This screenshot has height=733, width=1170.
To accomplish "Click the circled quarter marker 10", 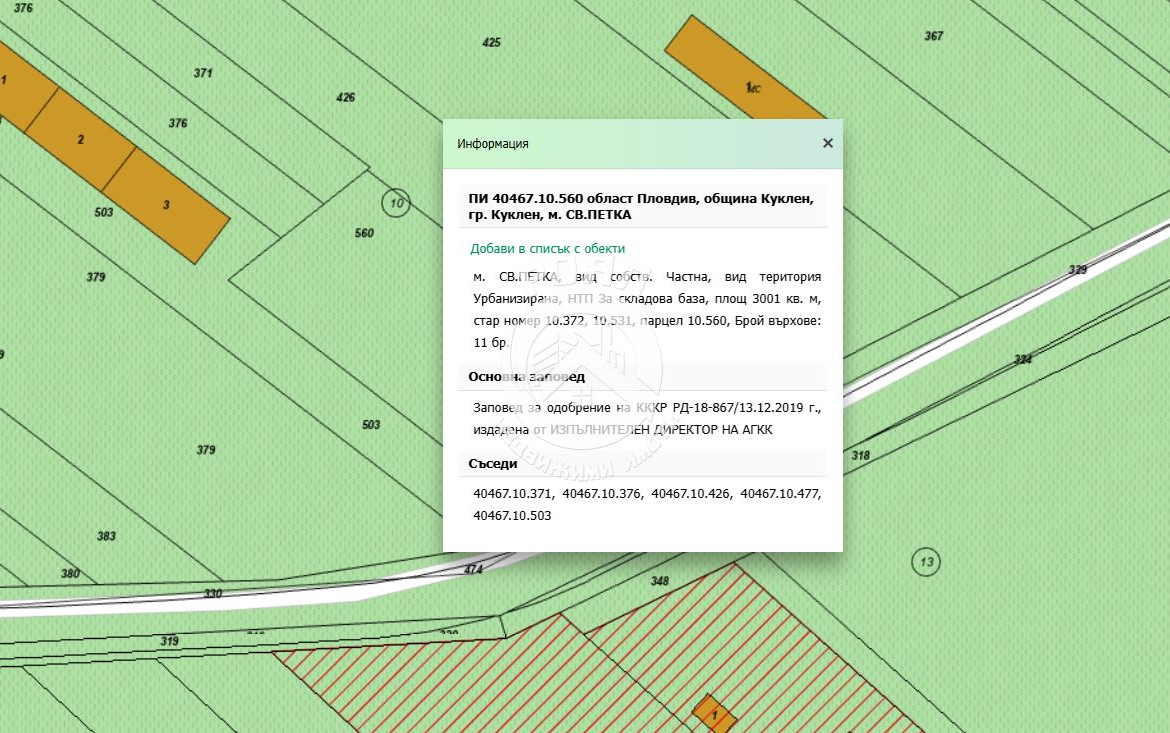I will [397, 204].
